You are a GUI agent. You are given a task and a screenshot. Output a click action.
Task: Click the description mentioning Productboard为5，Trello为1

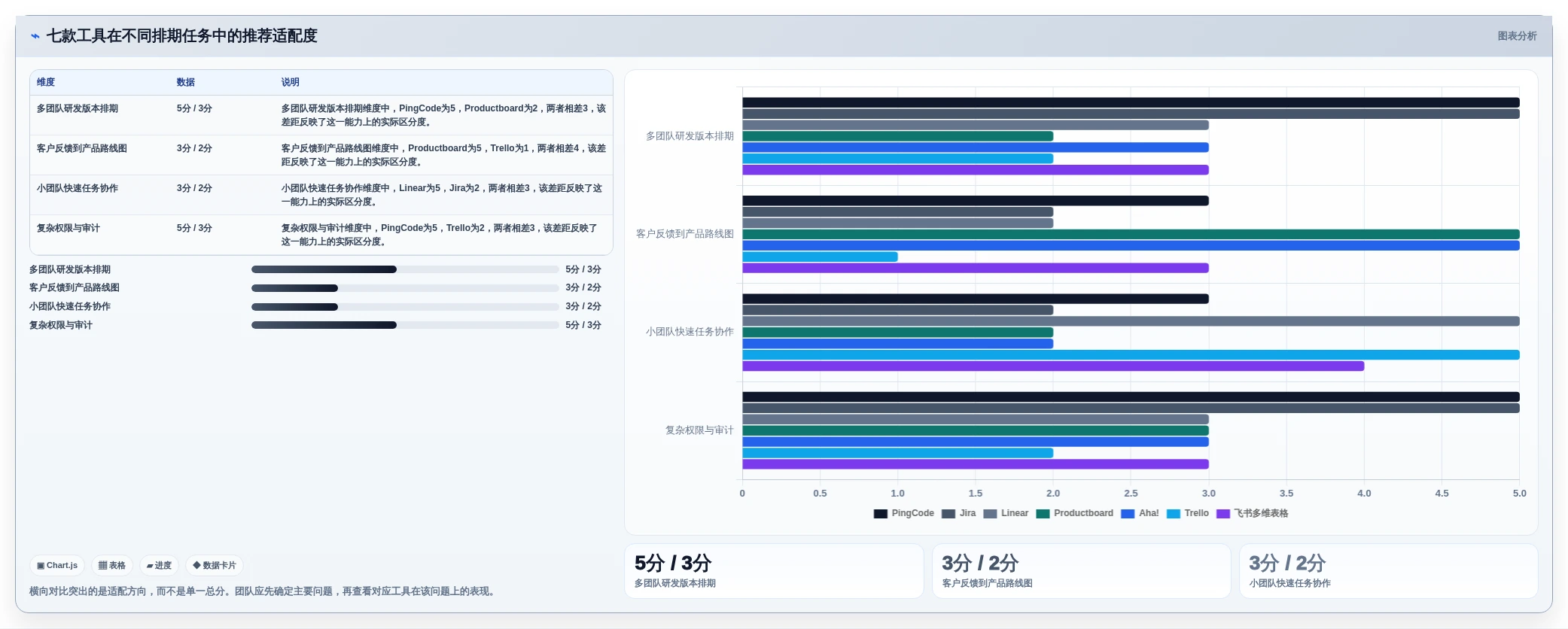point(443,156)
